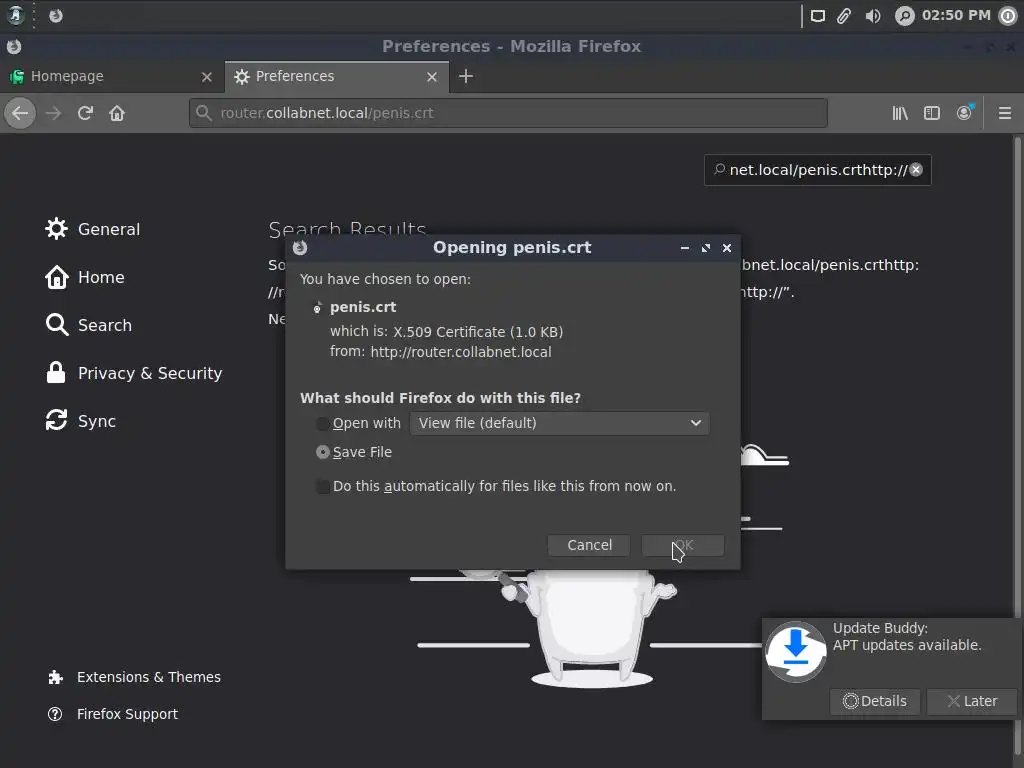This screenshot has height=768, width=1024.
Task: Select the Save File radio button
Action: (323, 452)
